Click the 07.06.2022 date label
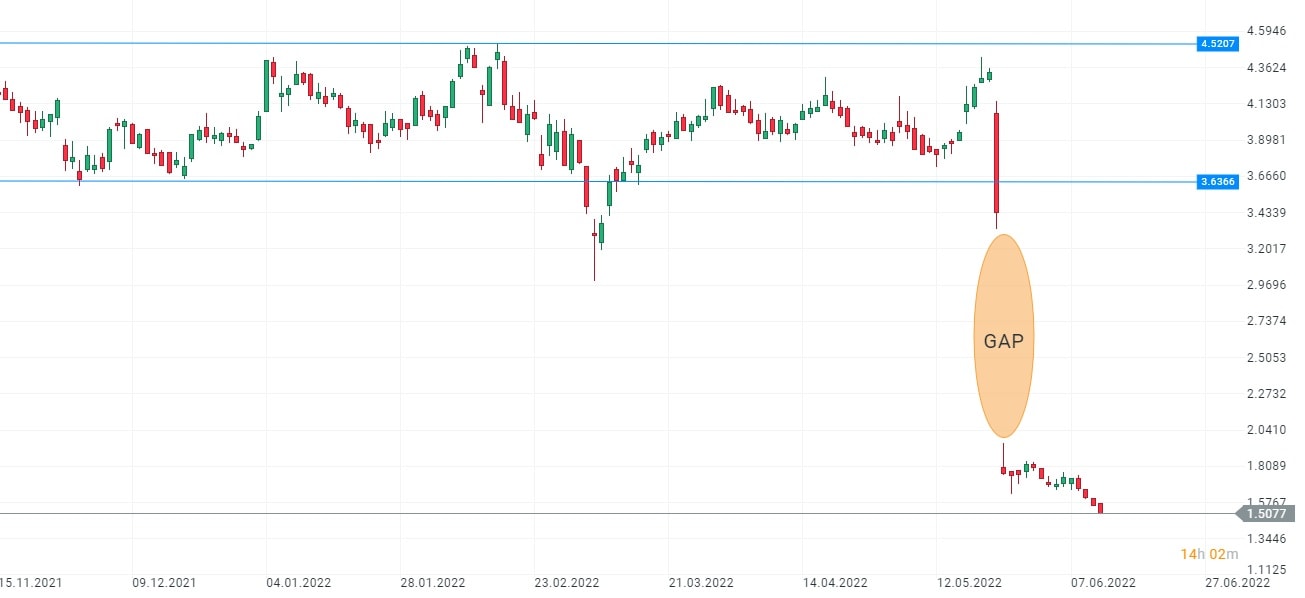The height and width of the screenshot is (598, 1305). click(x=1102, y=582)
